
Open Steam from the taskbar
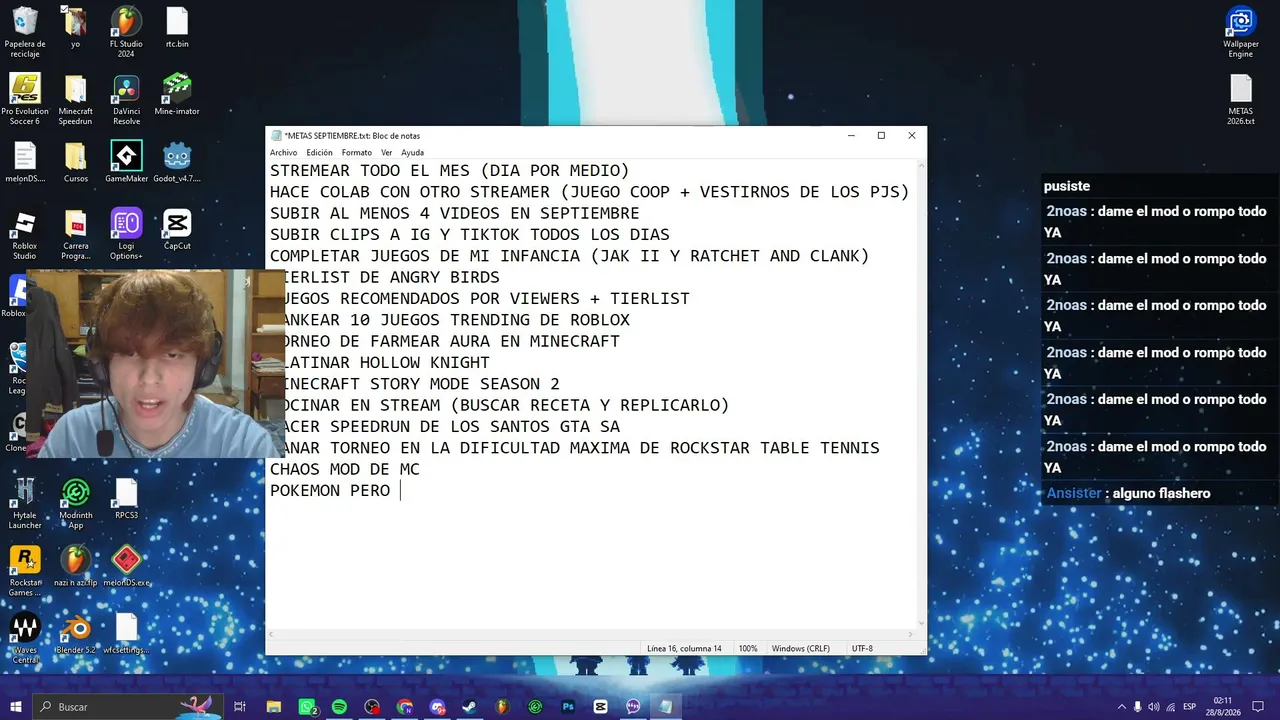pos(469,706)
